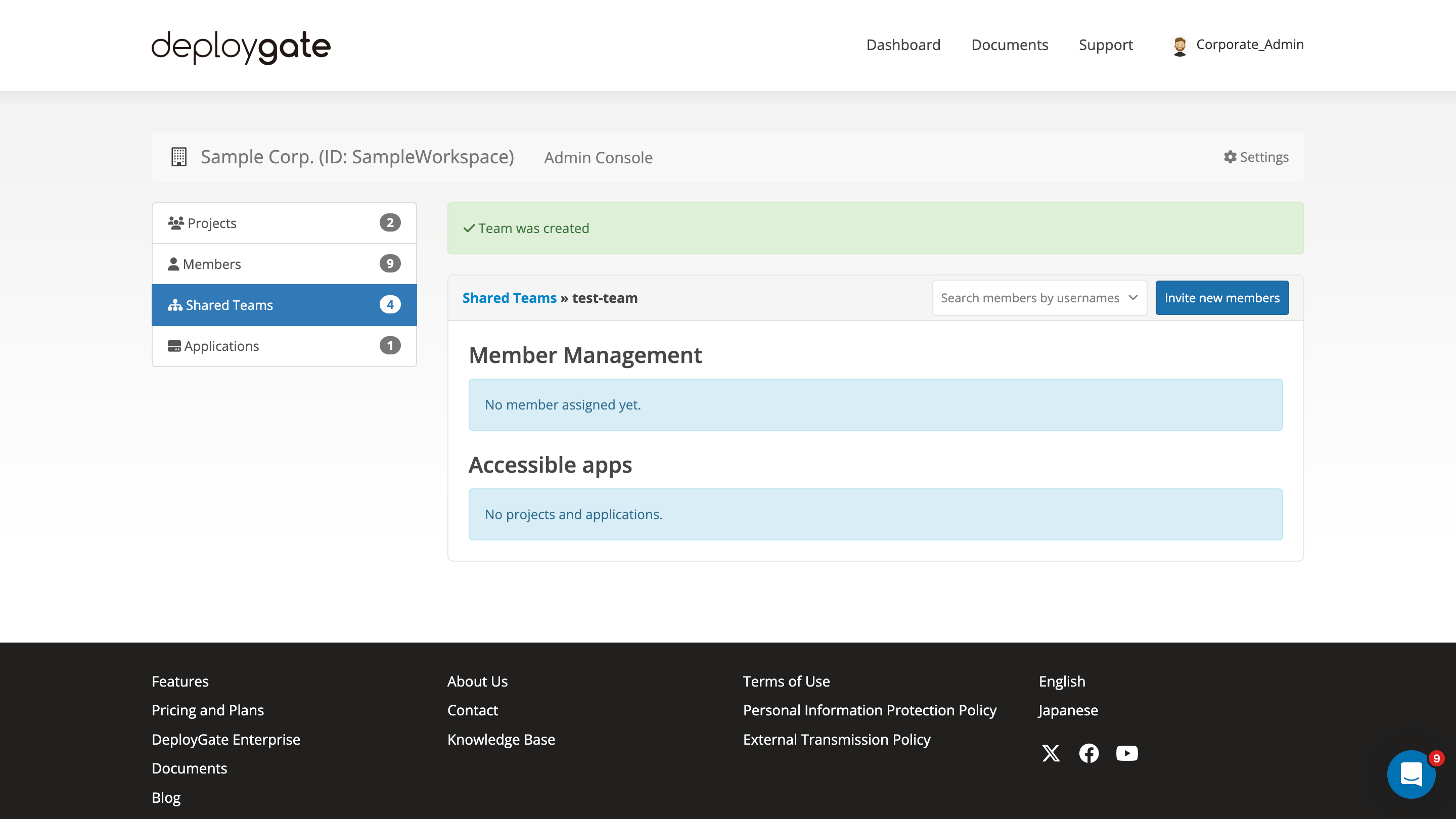
Task: Open the Documents menu in the header
Action: tap(1010, 44)
